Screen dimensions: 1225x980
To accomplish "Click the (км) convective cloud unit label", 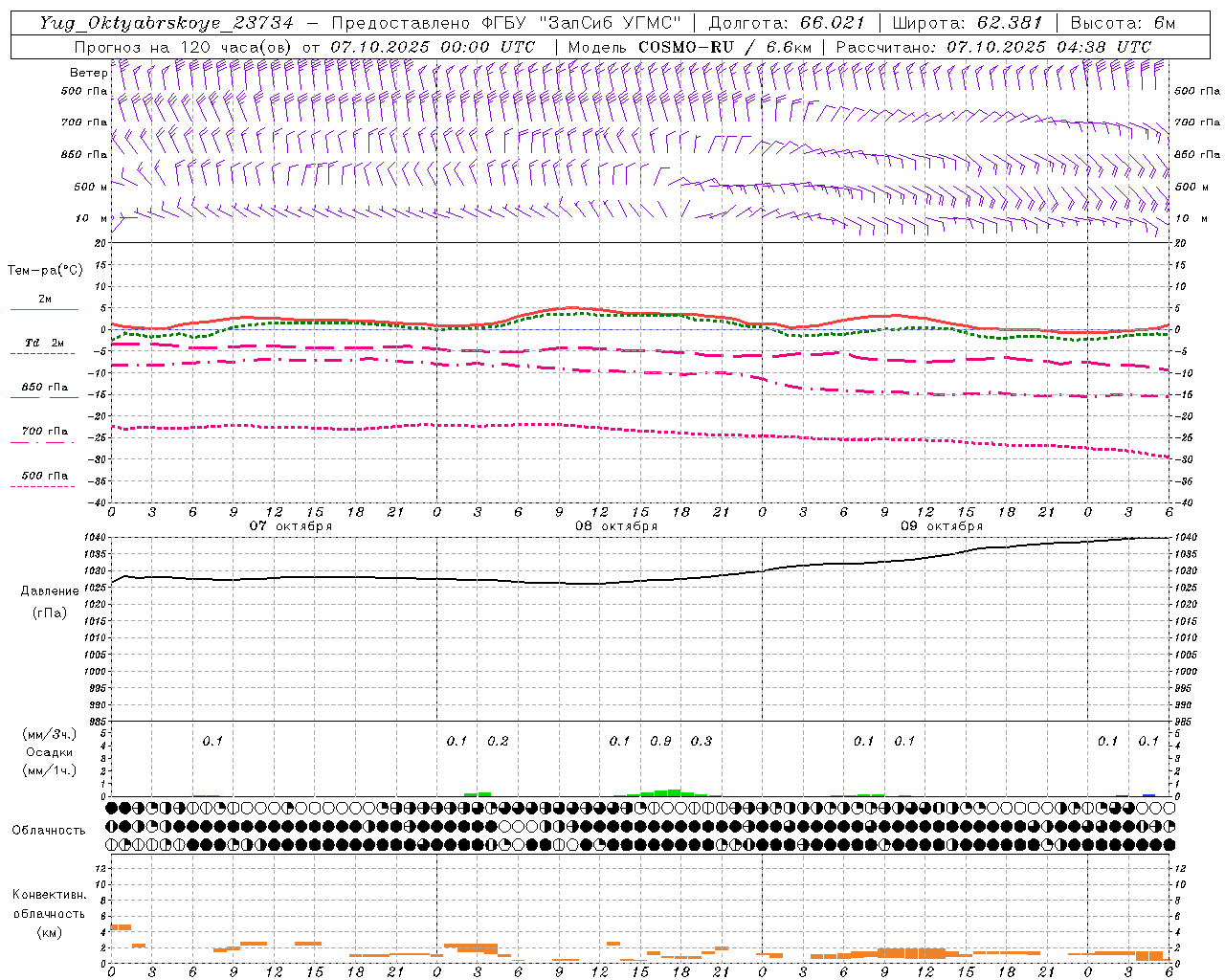I will tap(49, 932).
